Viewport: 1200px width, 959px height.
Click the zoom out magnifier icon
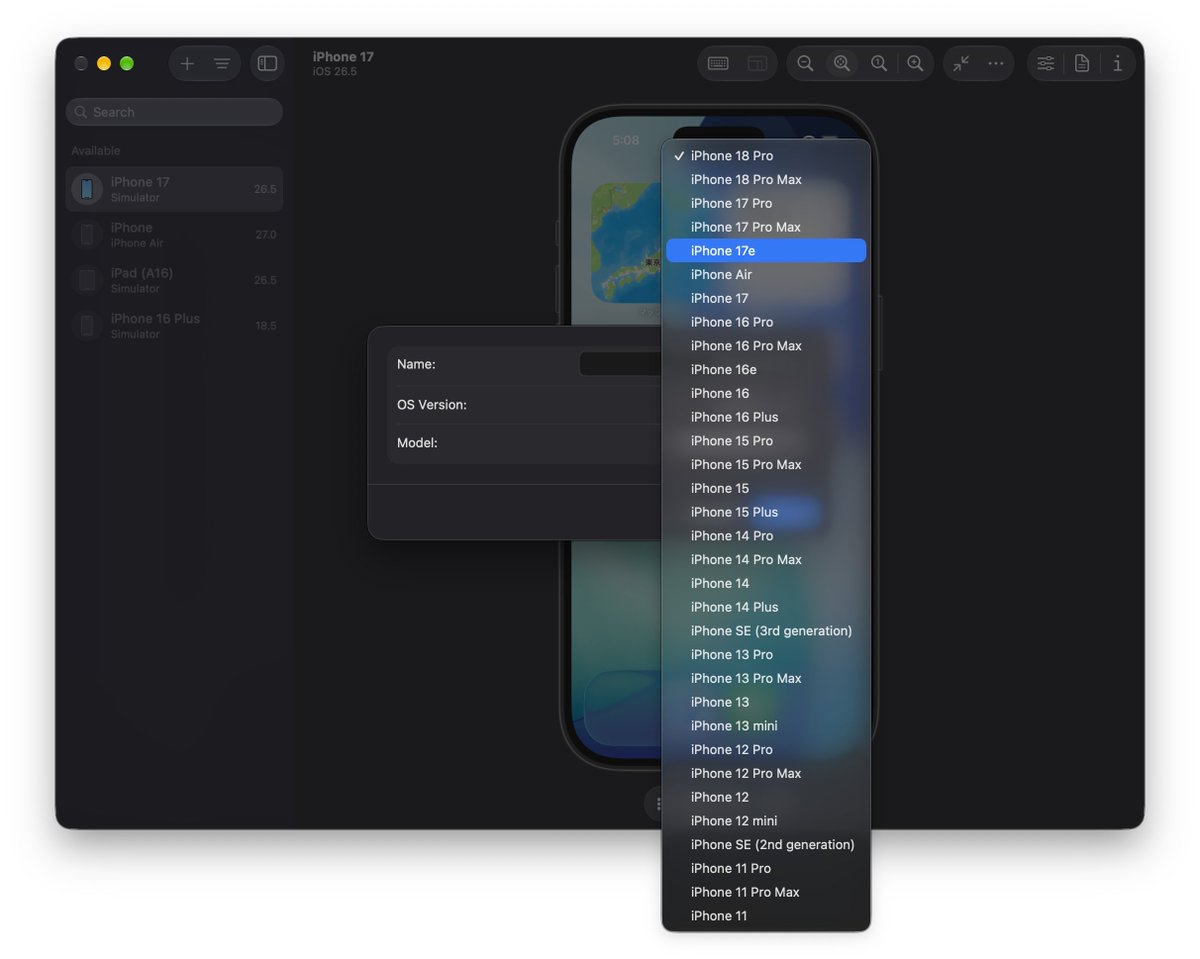[805, 64]
